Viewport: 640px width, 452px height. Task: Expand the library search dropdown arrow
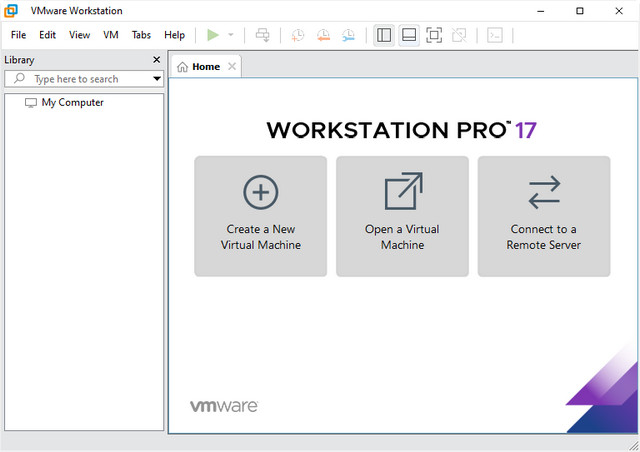click(157, 79)
